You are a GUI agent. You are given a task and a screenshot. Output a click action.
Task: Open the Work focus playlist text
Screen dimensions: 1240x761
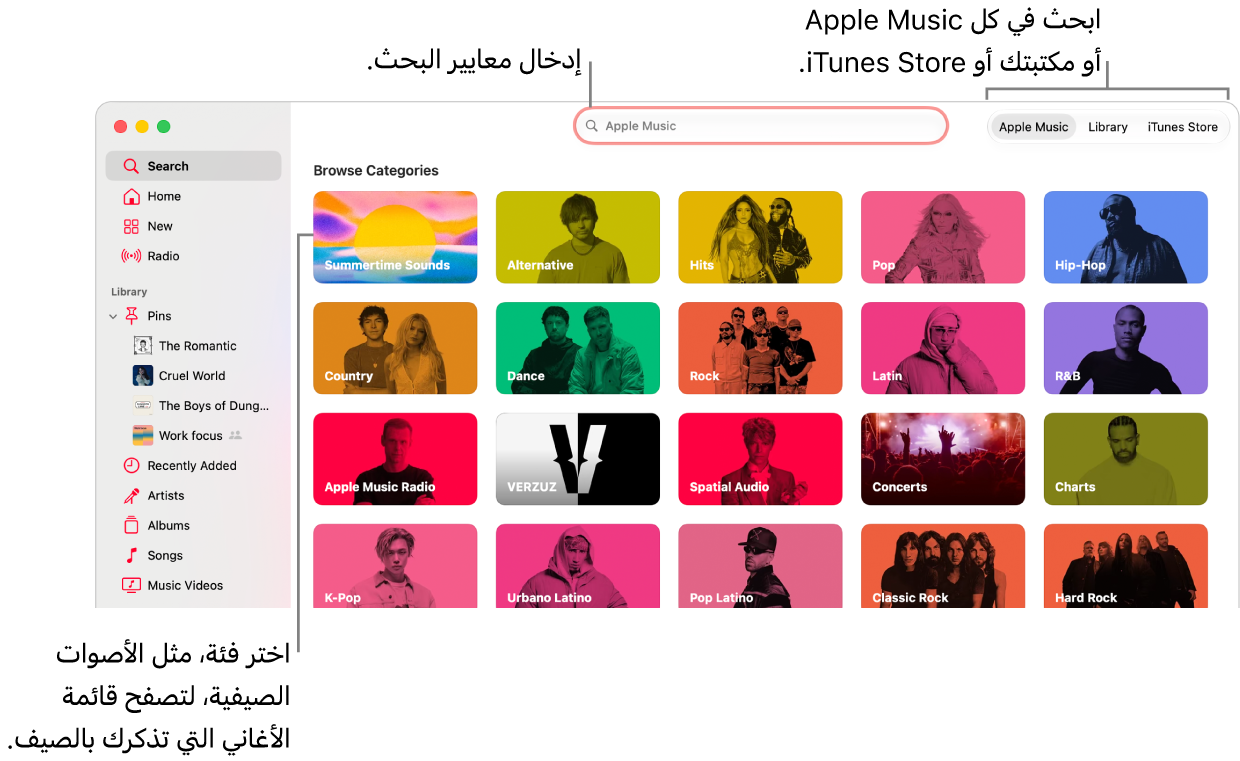(191, 436)
